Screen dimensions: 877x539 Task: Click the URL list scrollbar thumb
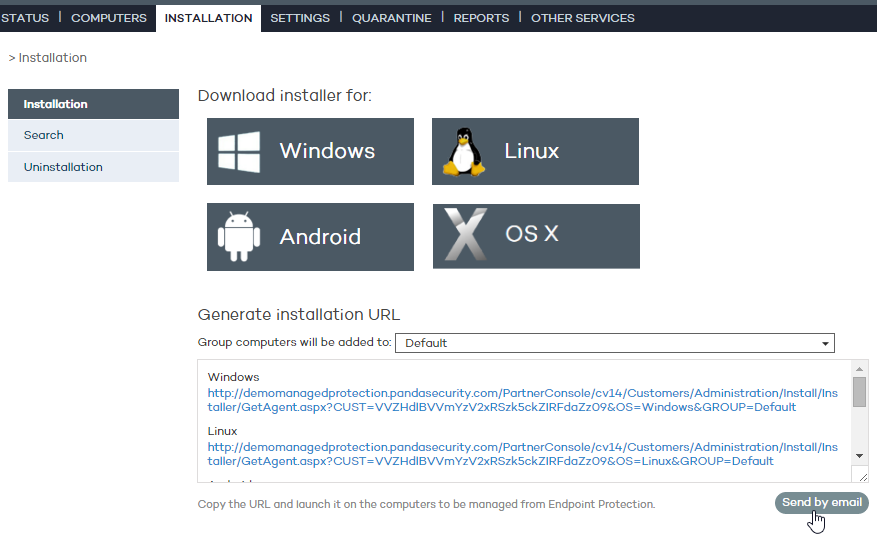click(x=860, y=392)
